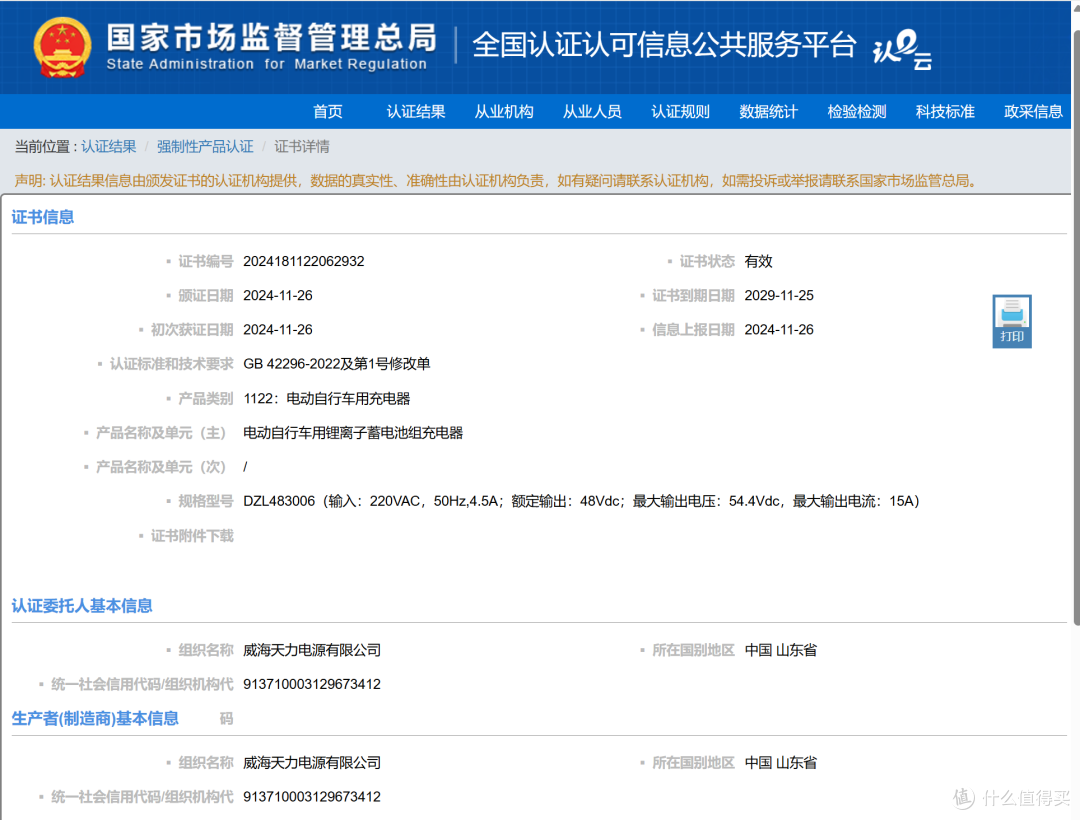1080x820 pixels.
Task: Click 证书详情 breadcrumb text
Action: click(x=302, y=147)
